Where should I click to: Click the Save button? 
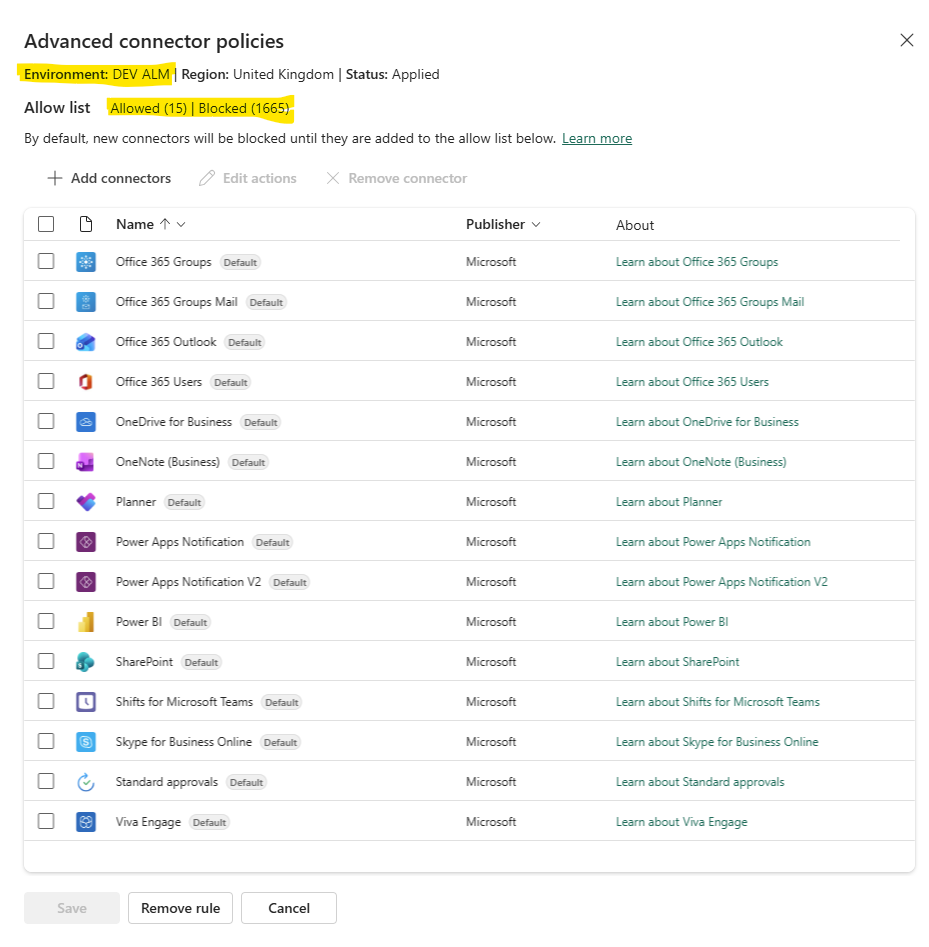(72, 908)
